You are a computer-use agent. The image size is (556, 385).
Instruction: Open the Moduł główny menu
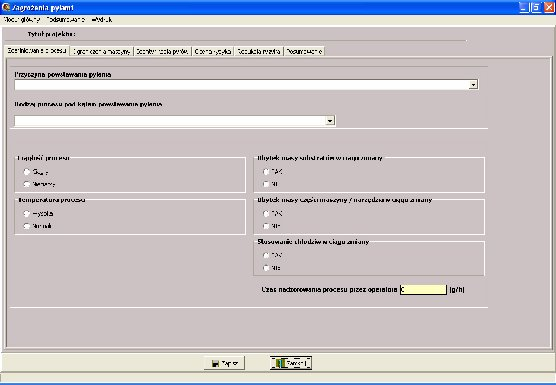click(x=22, y=20)
